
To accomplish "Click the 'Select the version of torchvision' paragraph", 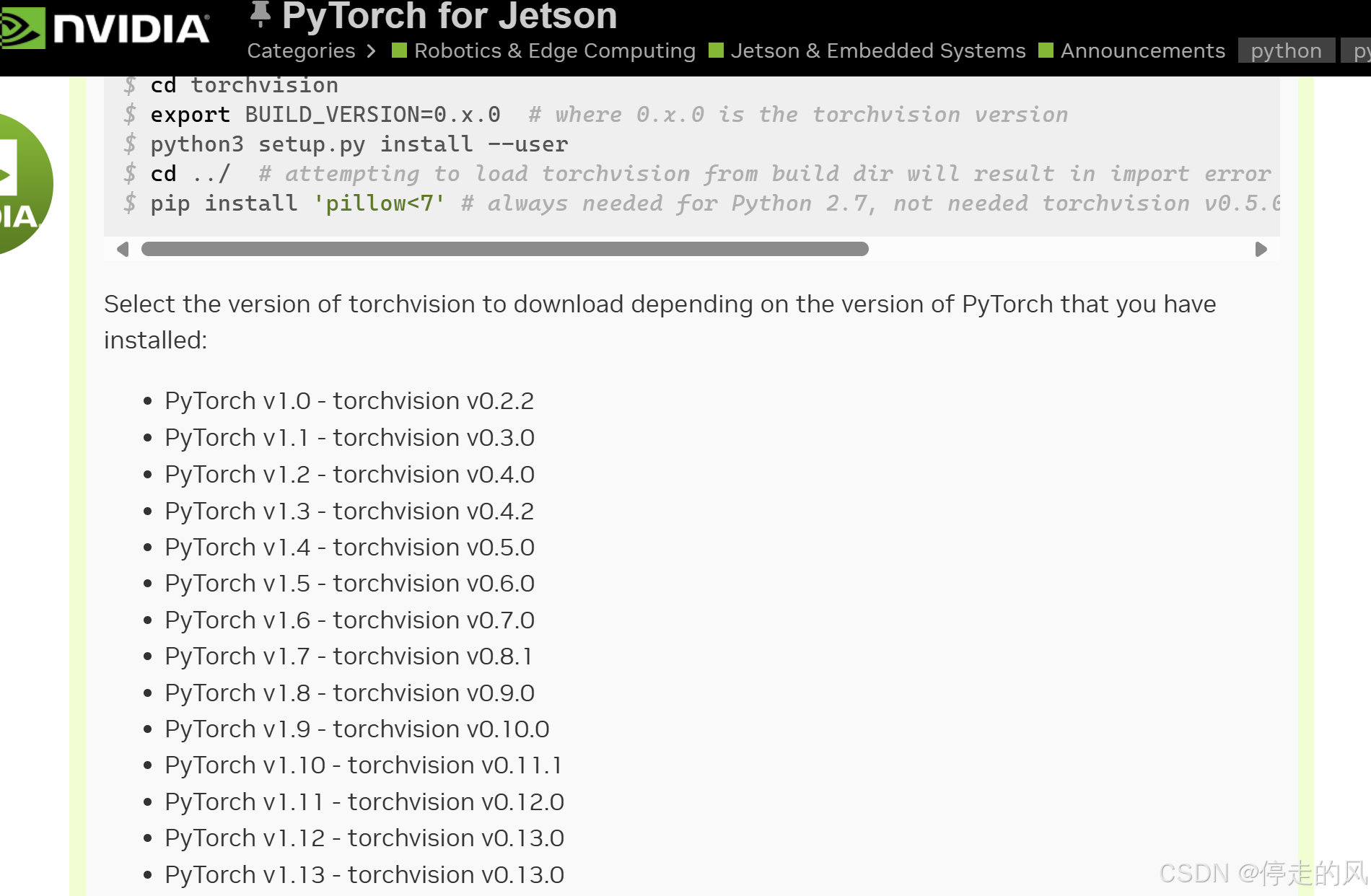I will [x=660, y=322].
